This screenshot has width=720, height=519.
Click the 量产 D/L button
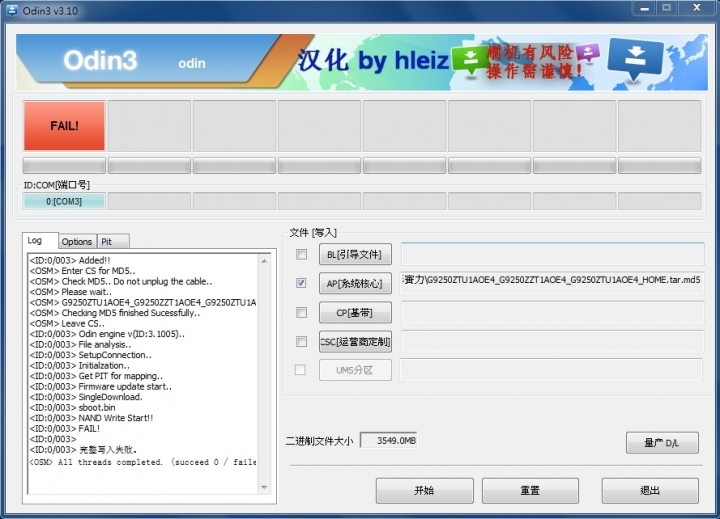point(662,443)
